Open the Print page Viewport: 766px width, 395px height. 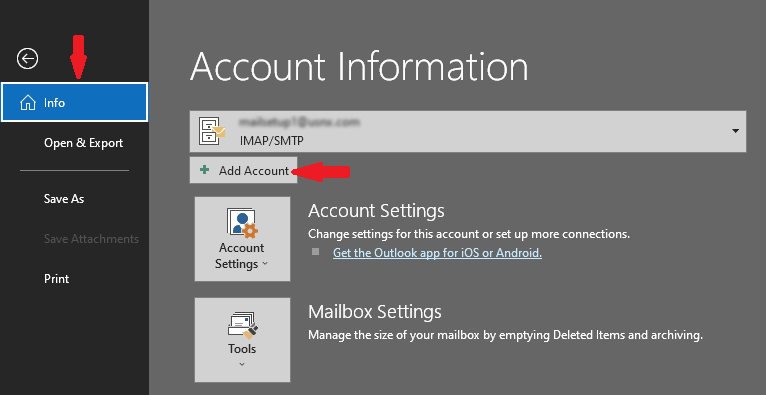click(x=57, y=279)
